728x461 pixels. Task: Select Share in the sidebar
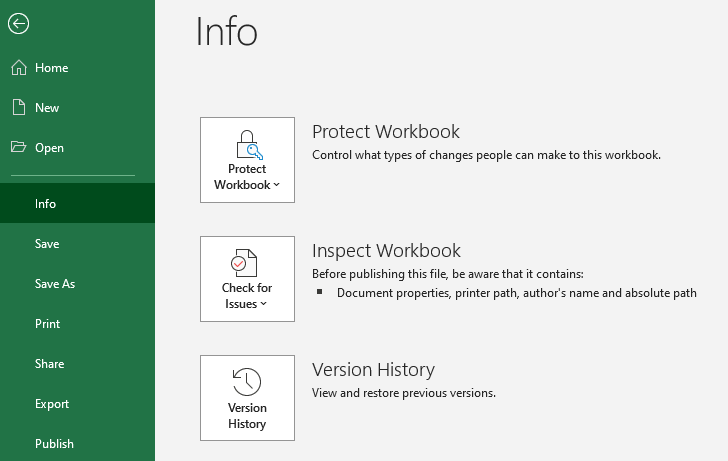78,364
